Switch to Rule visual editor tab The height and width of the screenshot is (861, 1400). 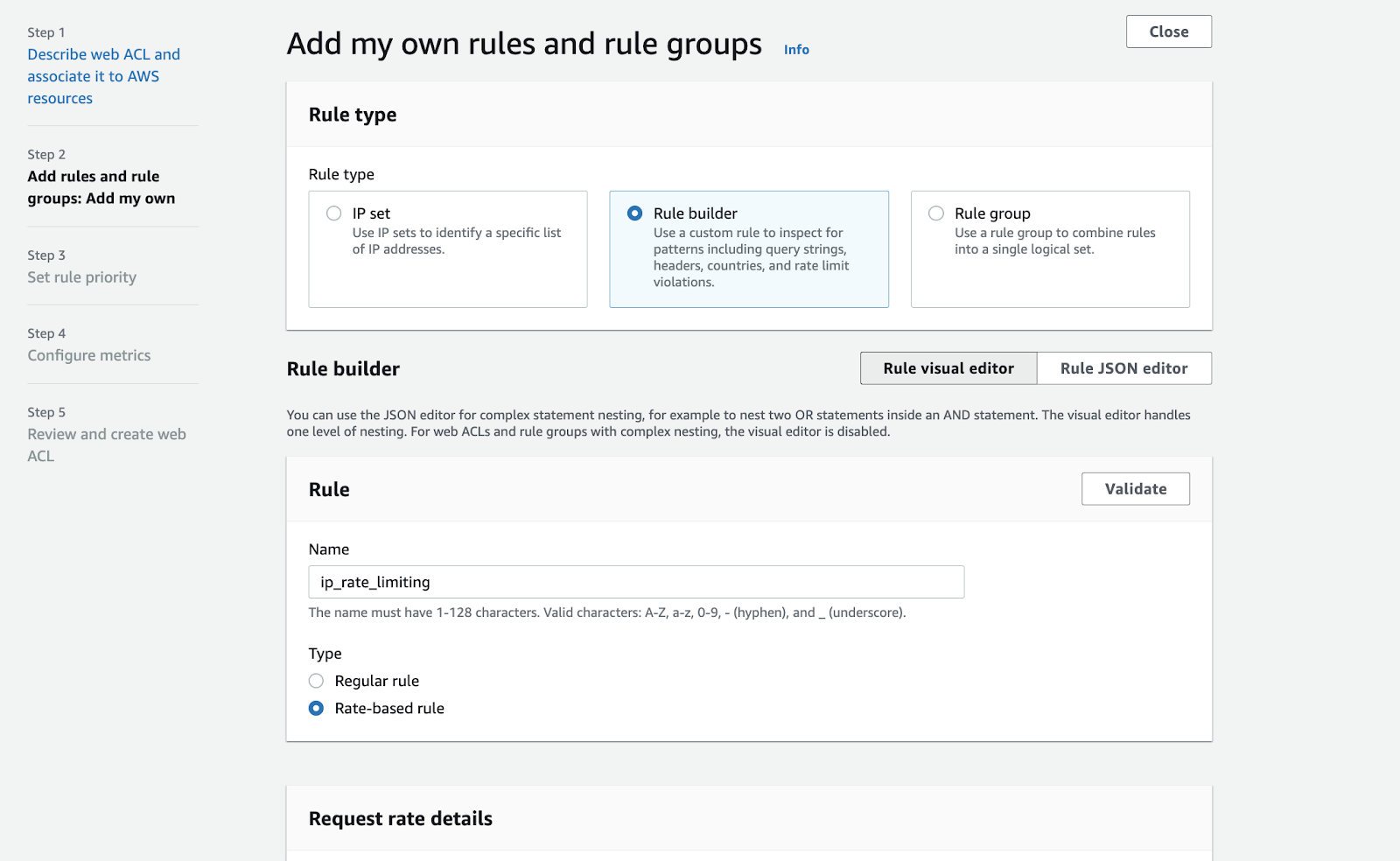click(948, 368)
